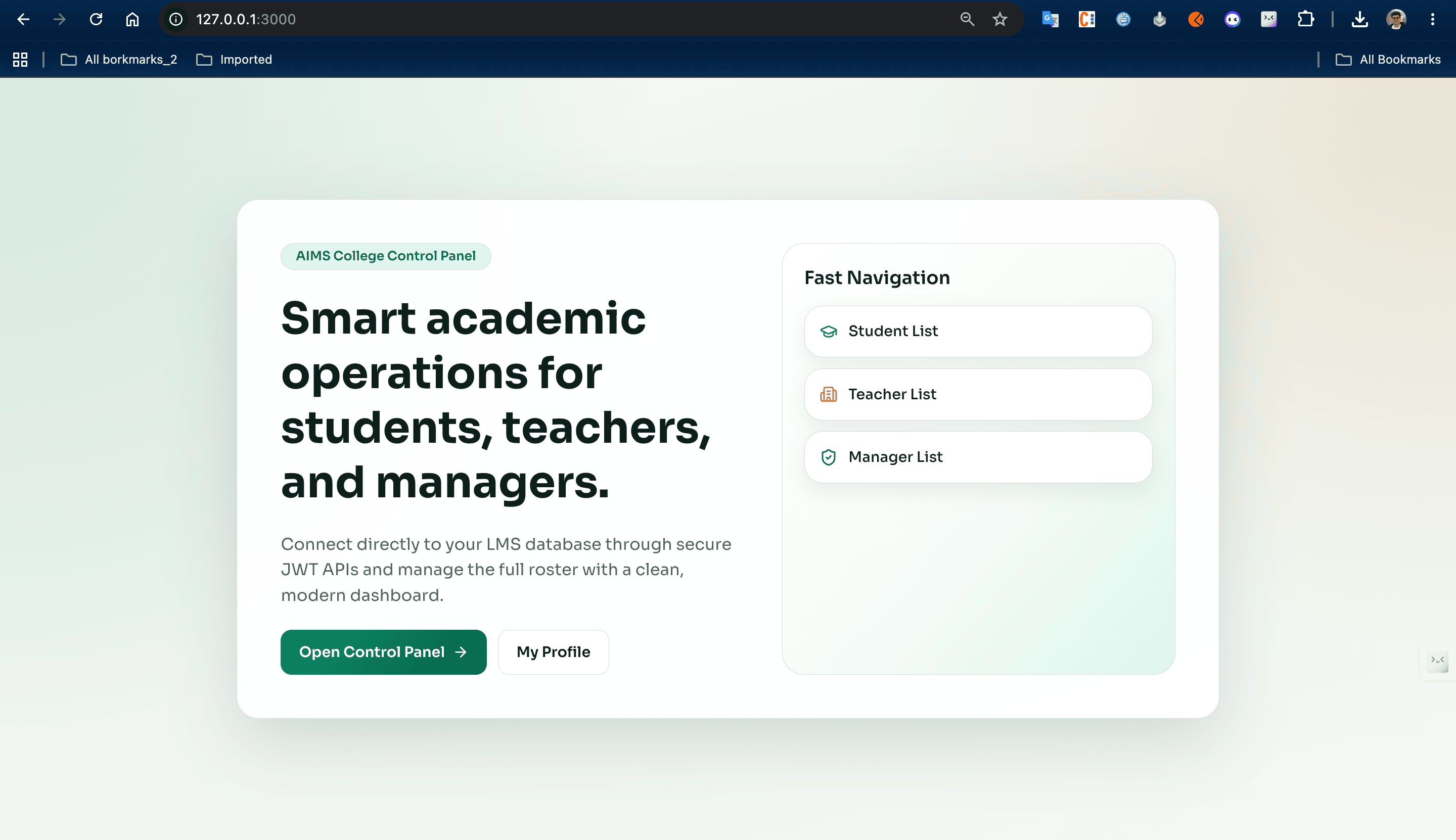Image resolution: width=1456 pixels, height=840 pixels.
Task: Go to My Profile
Action: [554, 652]
